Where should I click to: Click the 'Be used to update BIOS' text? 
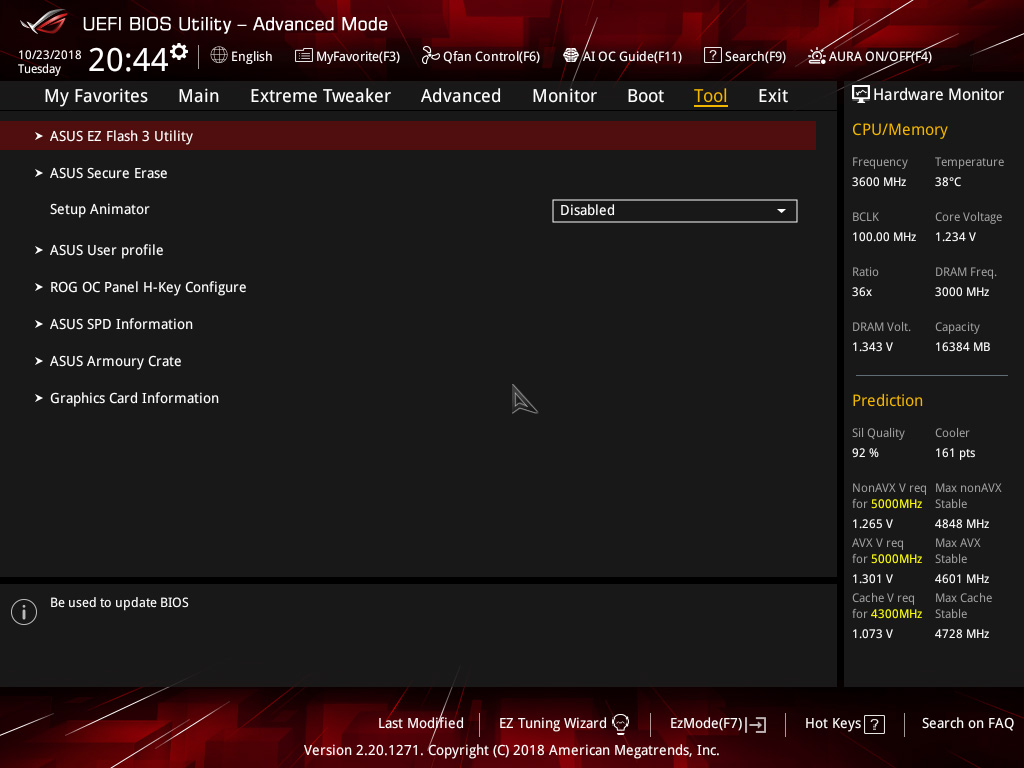120,603
